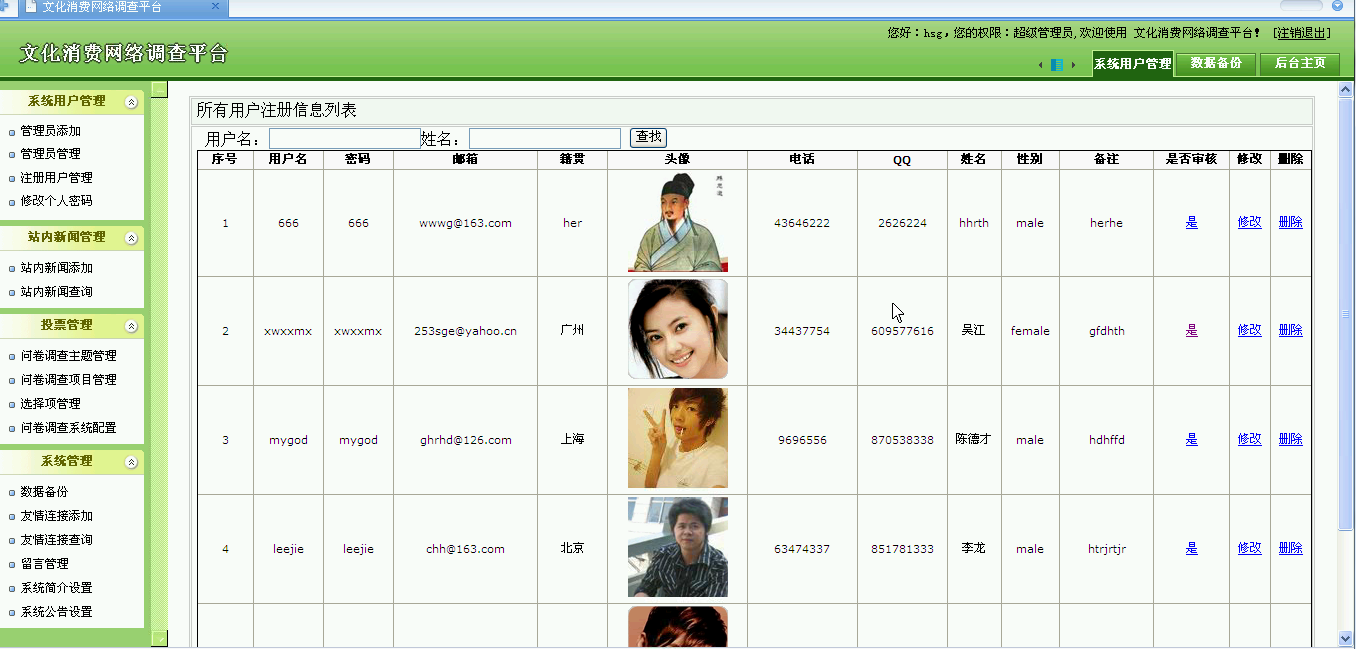Switch to the 系统用户管理 top tab
The height and width of the screenshot is (649, 1356).
[1132, 63]
